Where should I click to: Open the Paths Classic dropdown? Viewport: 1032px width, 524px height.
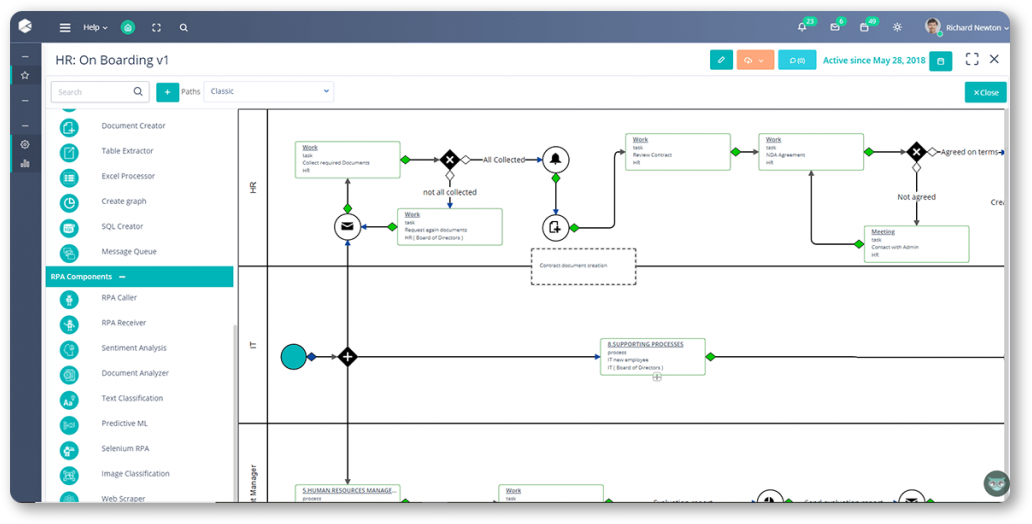(x=269, y=92)
